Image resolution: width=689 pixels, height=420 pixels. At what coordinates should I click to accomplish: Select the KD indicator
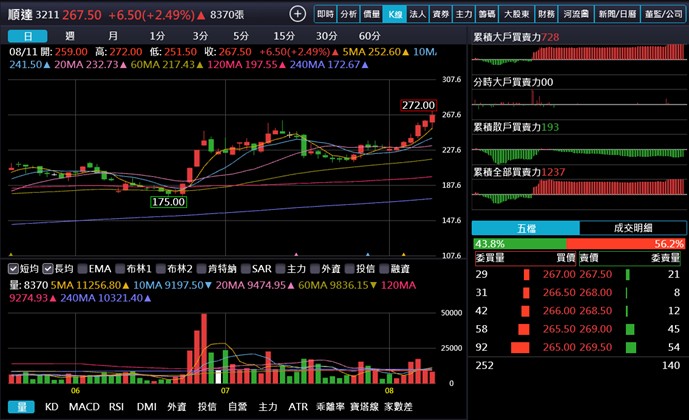51,407
